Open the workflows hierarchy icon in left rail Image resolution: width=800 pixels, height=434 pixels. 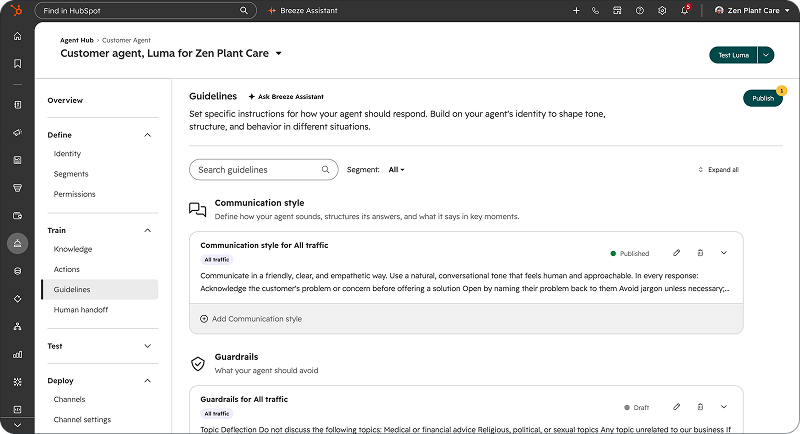coord(17,326)
